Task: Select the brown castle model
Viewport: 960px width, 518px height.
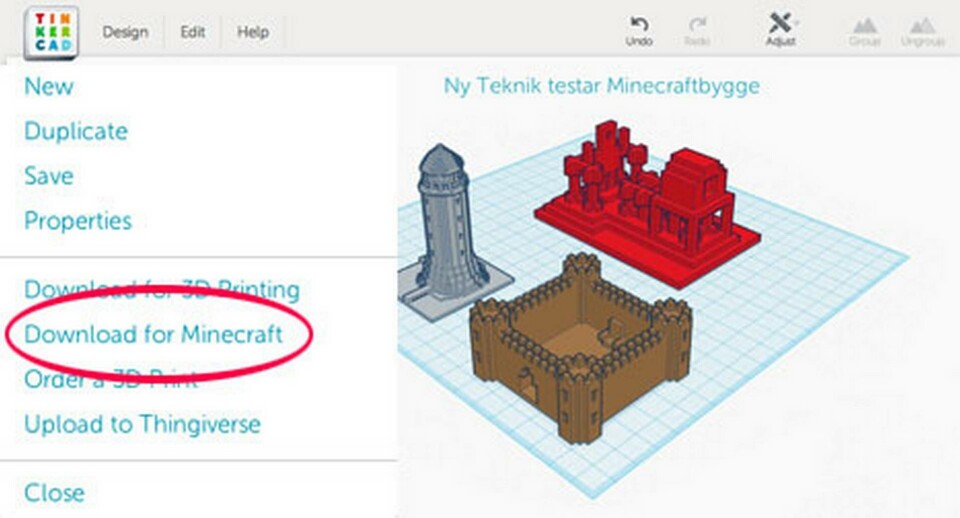Action: 579,349
